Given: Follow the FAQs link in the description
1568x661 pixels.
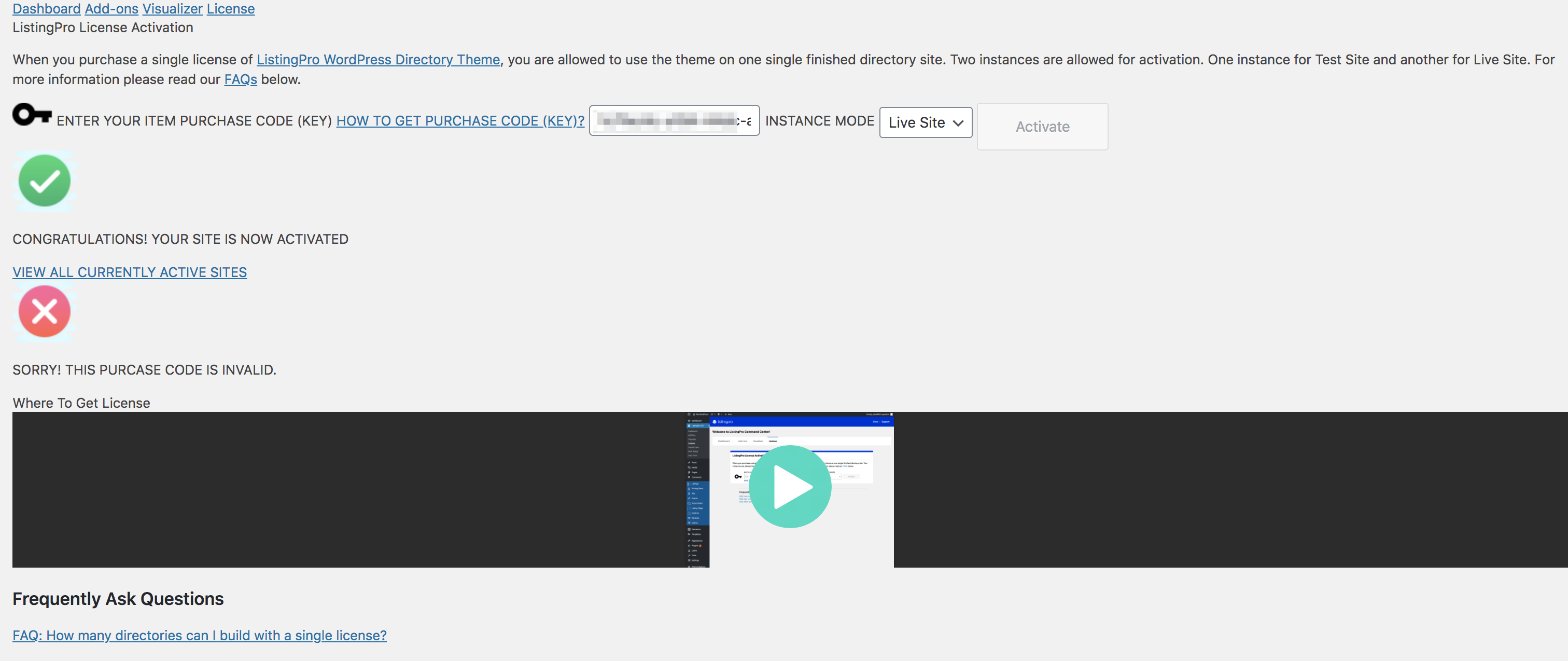Looking at the screenshot, I should pyautogui.click(x=241, y=79).
